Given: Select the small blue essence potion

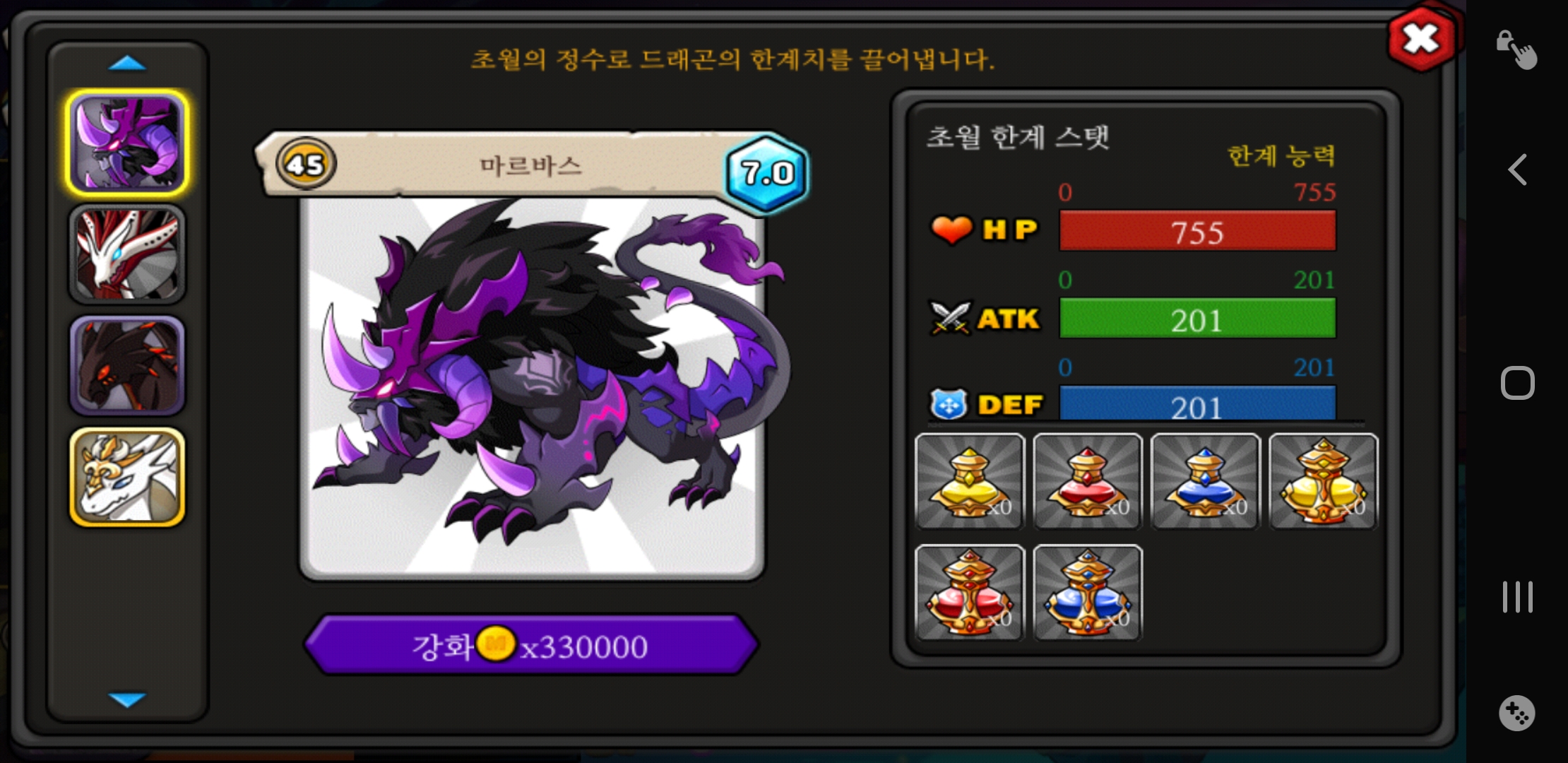Looking at the screenshot, I should coord(1205,481).
